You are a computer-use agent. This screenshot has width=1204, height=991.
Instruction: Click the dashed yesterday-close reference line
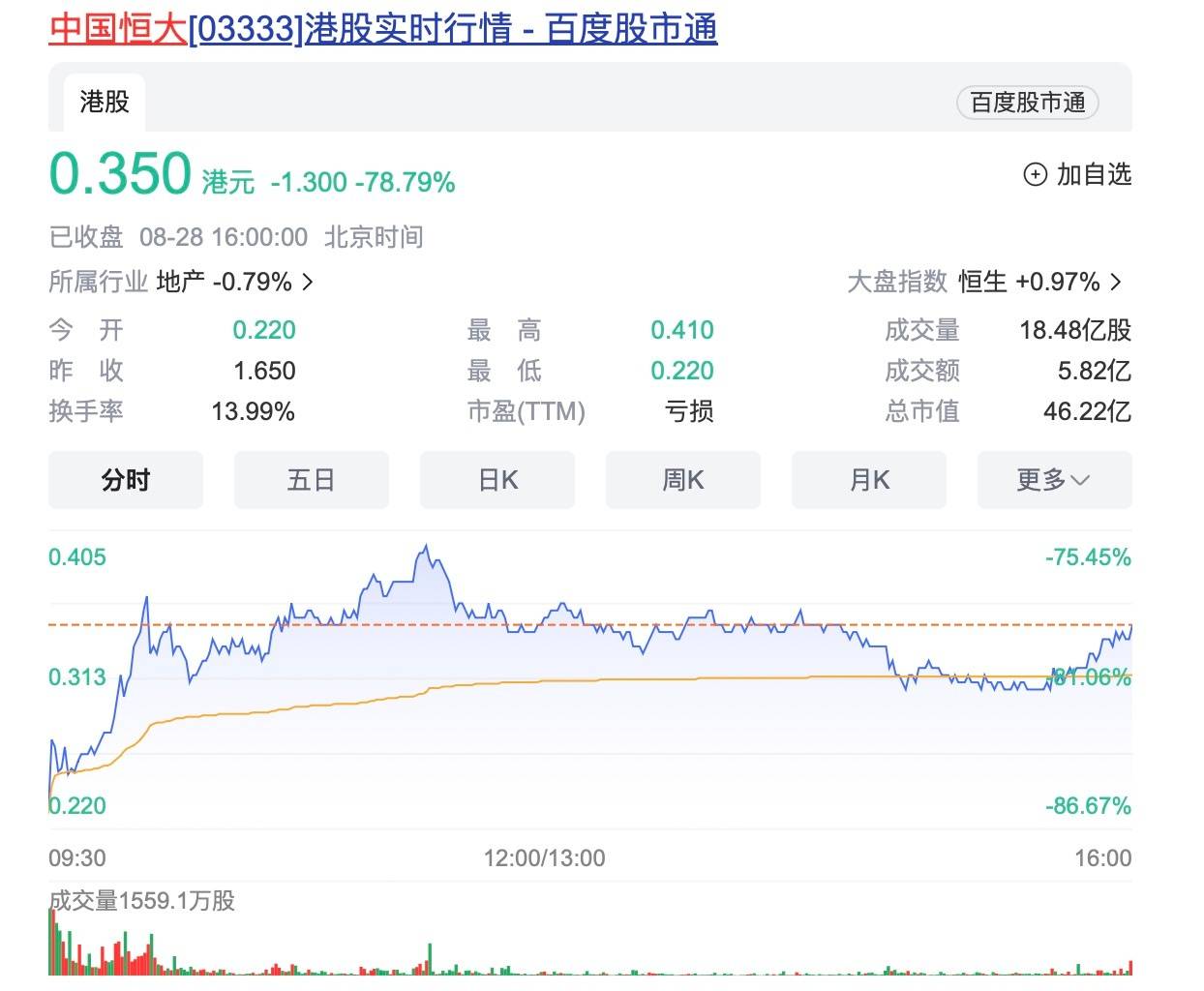click(x=581, y=624)
